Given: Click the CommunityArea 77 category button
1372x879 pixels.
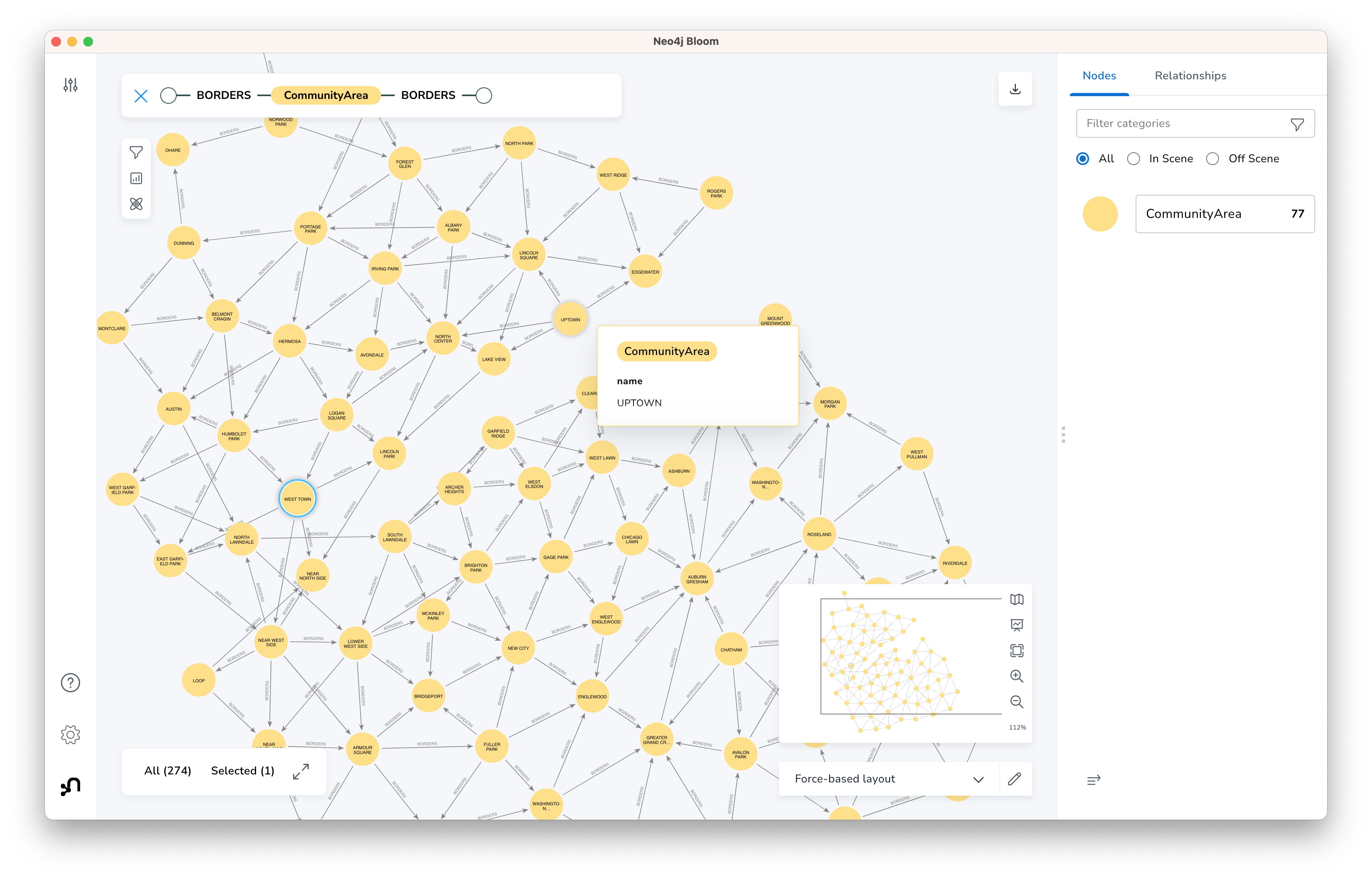Looking at the screenshot, I should click(x=1225, y=214).
